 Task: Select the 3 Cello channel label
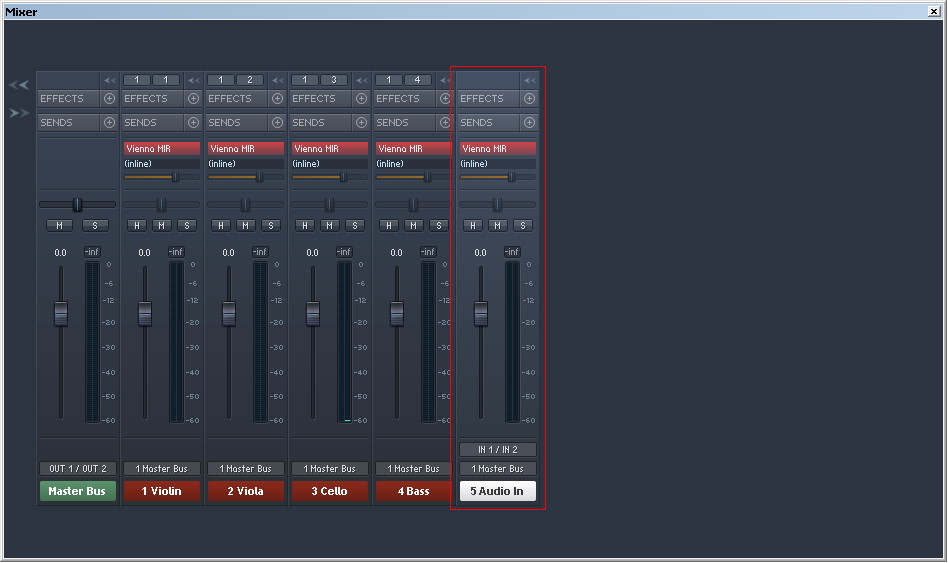pos(330,491)
